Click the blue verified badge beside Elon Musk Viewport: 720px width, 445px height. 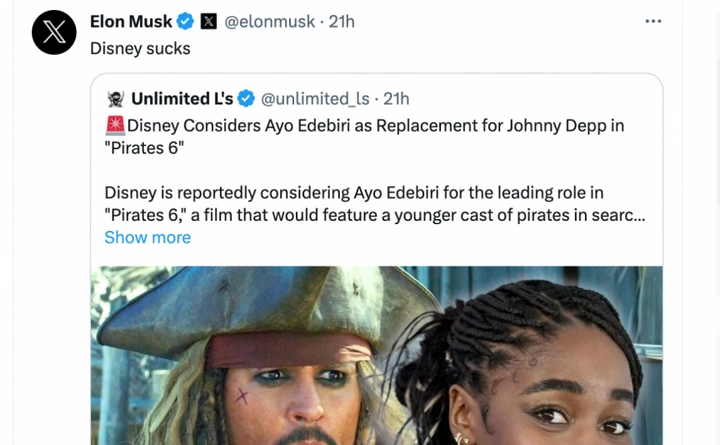(x=185, y=21)
